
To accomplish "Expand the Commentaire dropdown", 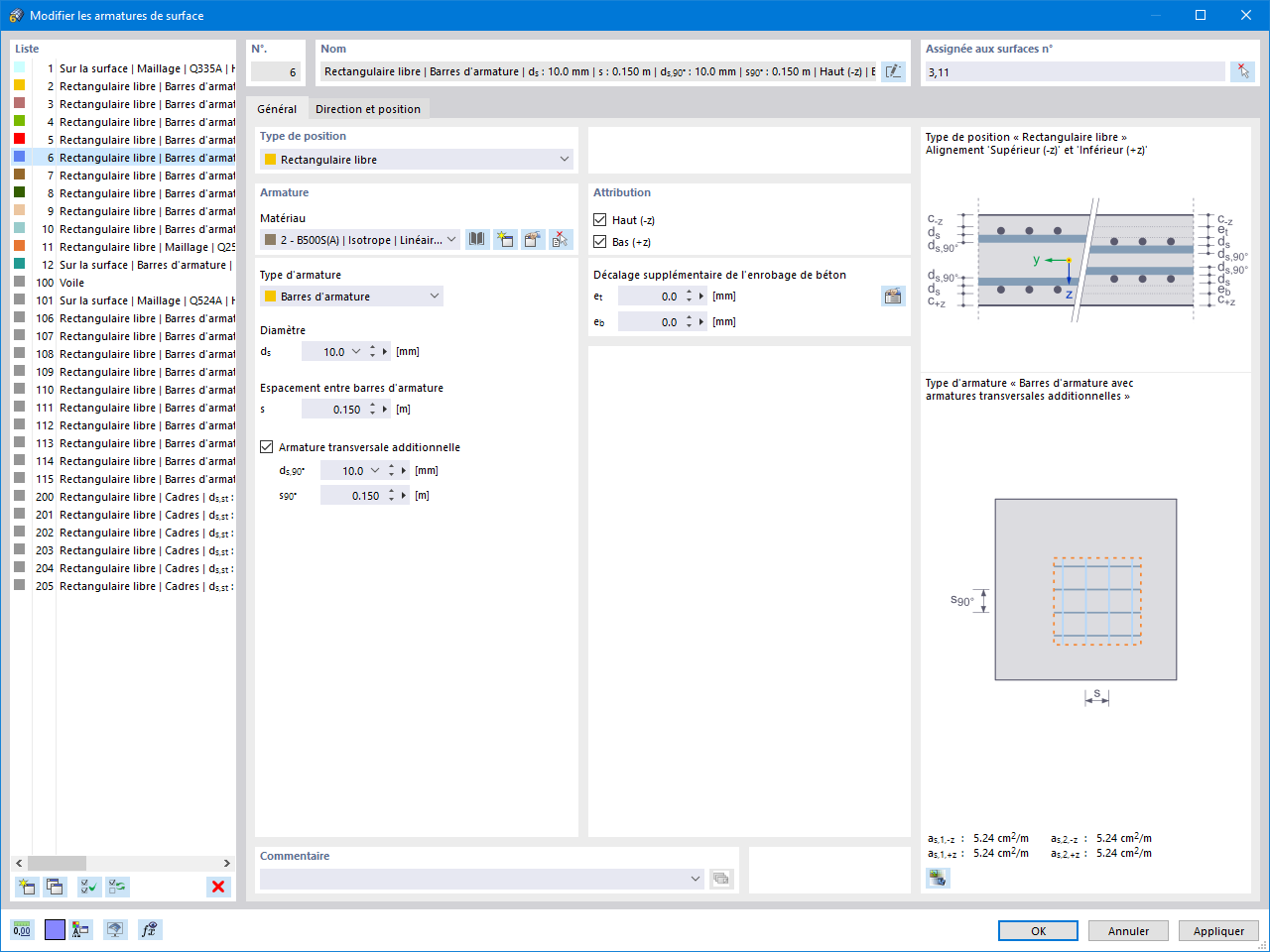I will (x=695, y=879).
